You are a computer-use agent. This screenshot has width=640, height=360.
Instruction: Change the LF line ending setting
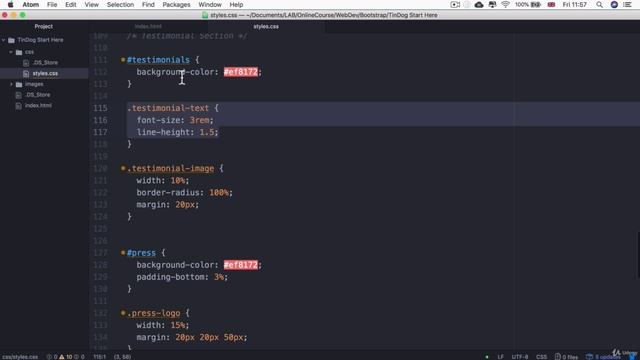point(500,357)
